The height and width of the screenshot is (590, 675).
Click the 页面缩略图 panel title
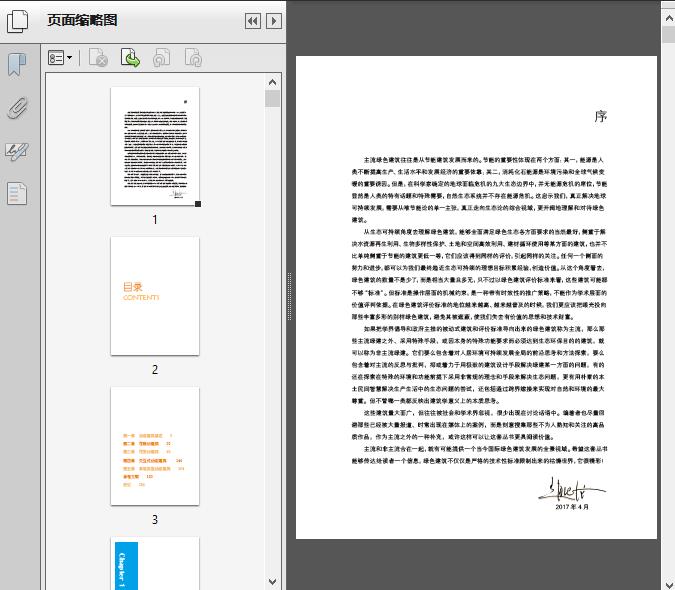[x=82, y=20]
